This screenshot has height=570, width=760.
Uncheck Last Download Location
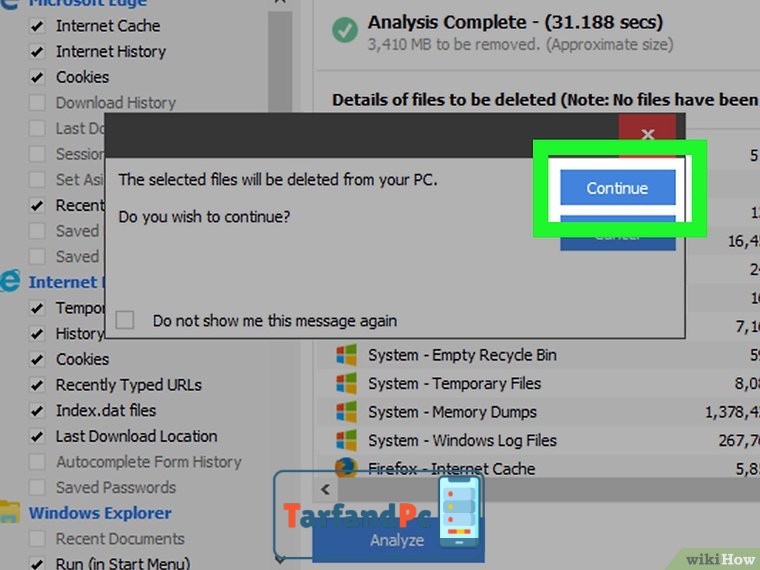click(x=37, y=436)
